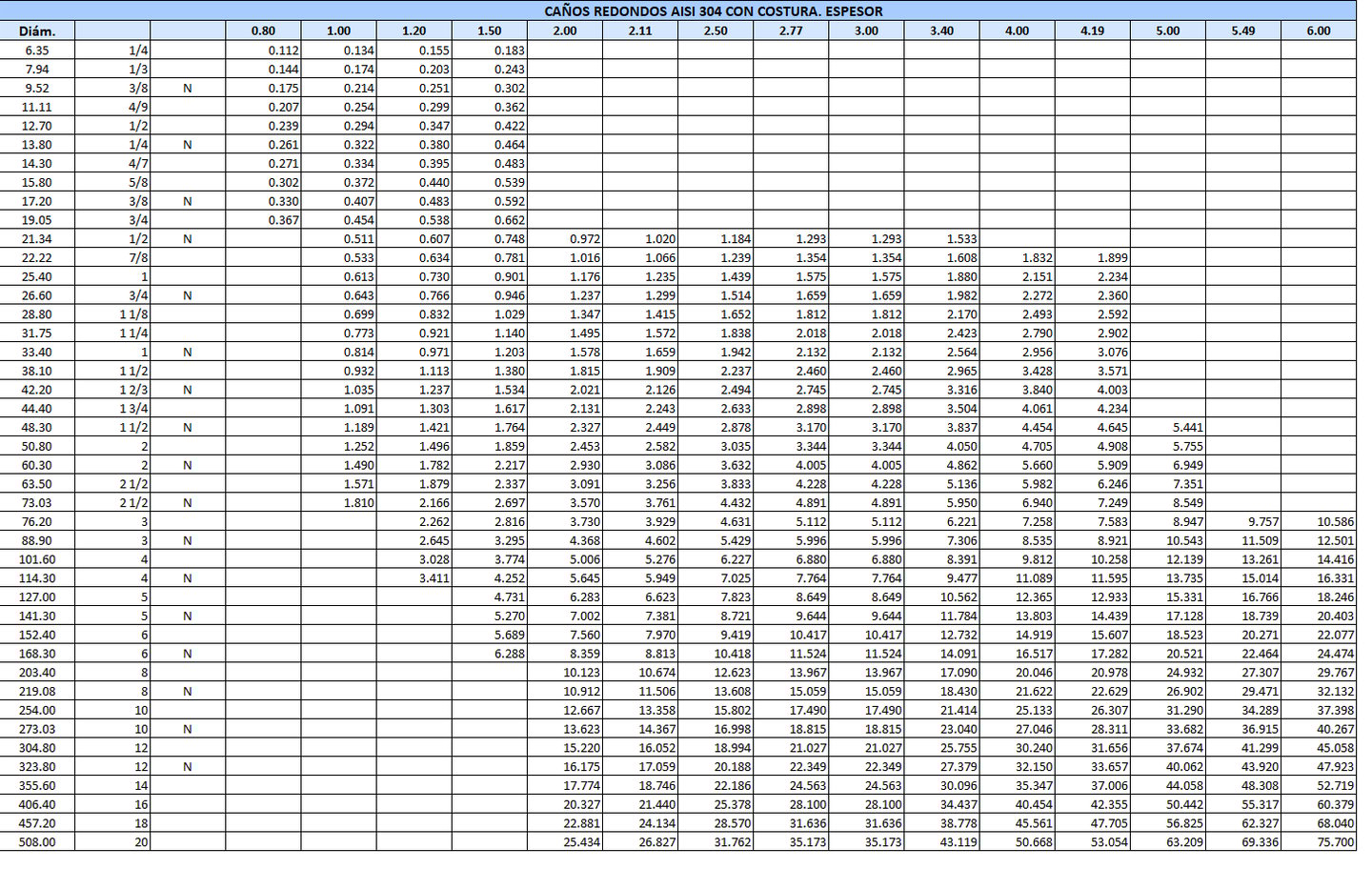This screenshot has width=1372, height=869.
Task: Select the weight value 20.403
Action: 1336,616
